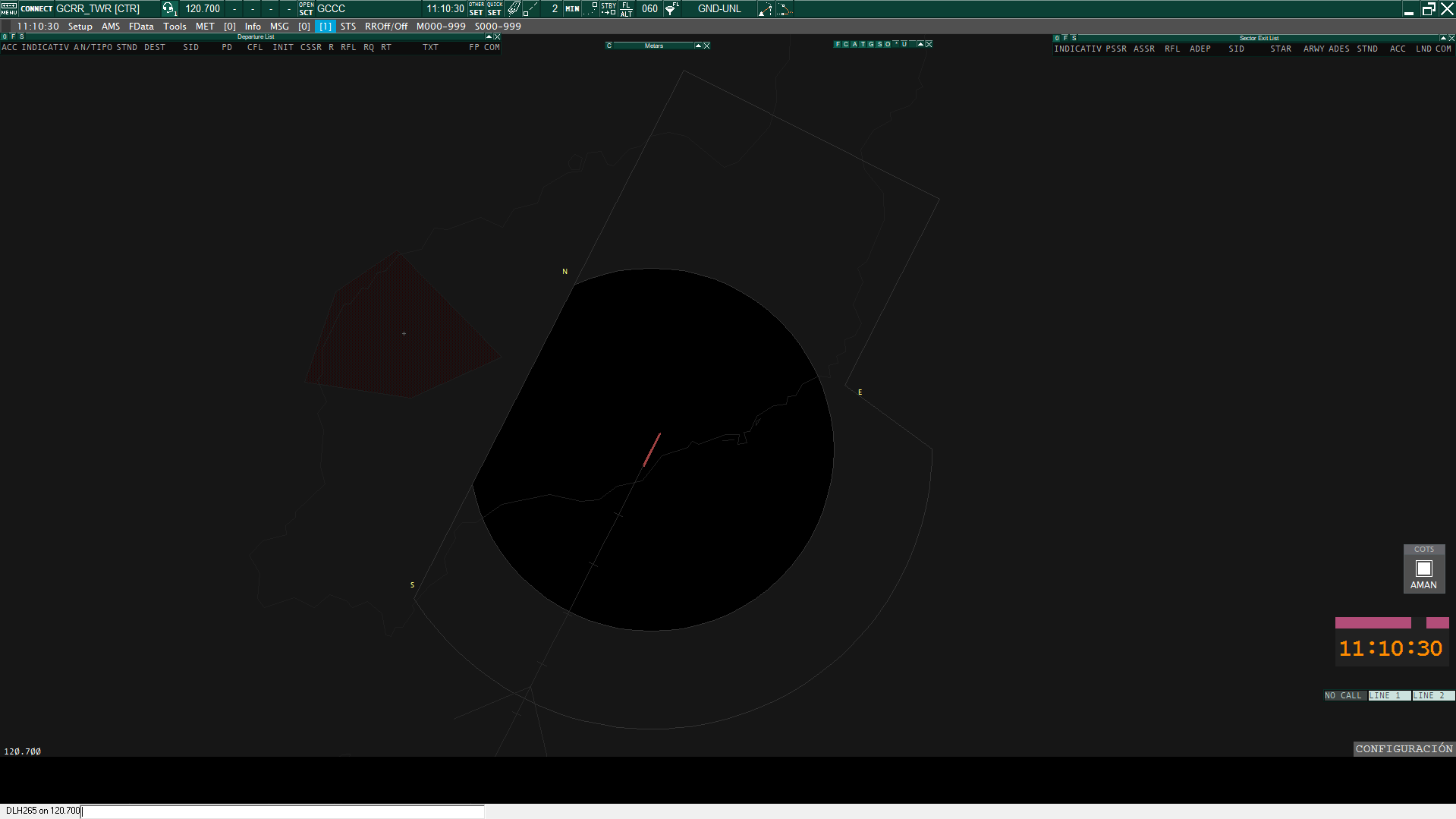Click the S000-999 filter
The height and width of the screenshot is (819, 1456).
click(x=498, y=27)
